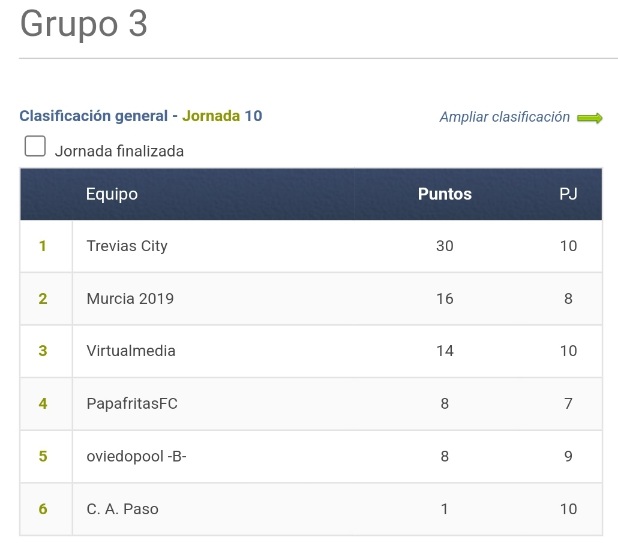Click Trevias City's 30 points value

coord(445,246)
